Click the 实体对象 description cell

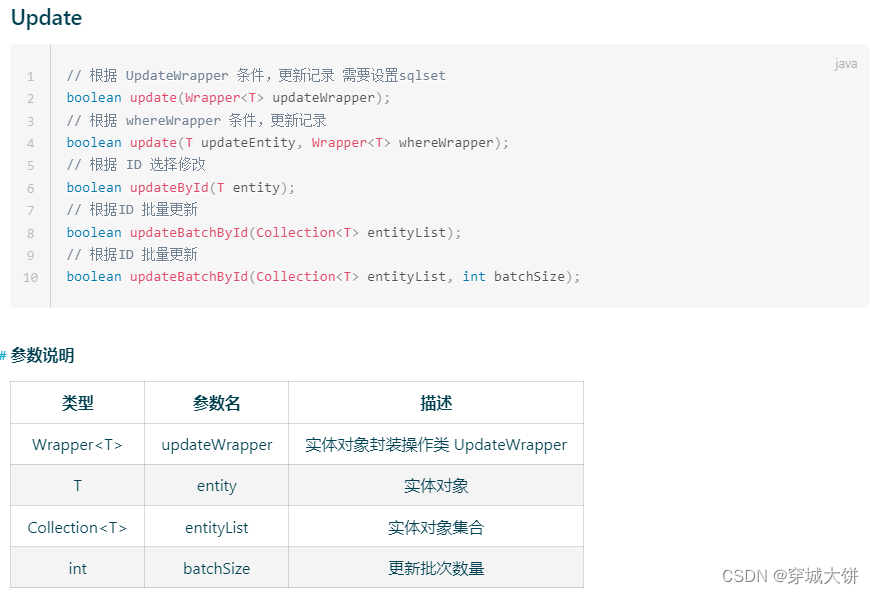point(436,486)
